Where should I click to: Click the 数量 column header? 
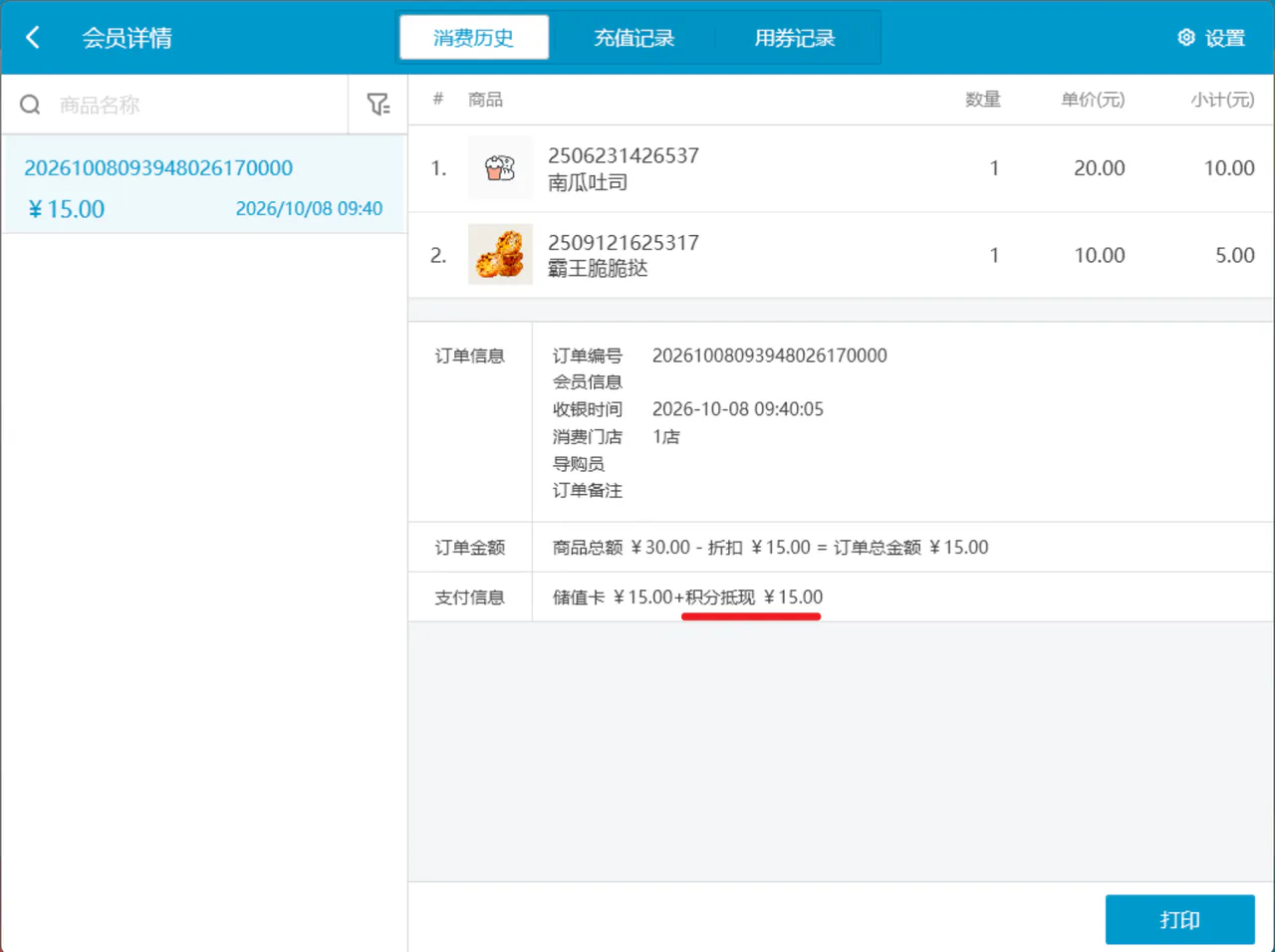pos(983,100)
